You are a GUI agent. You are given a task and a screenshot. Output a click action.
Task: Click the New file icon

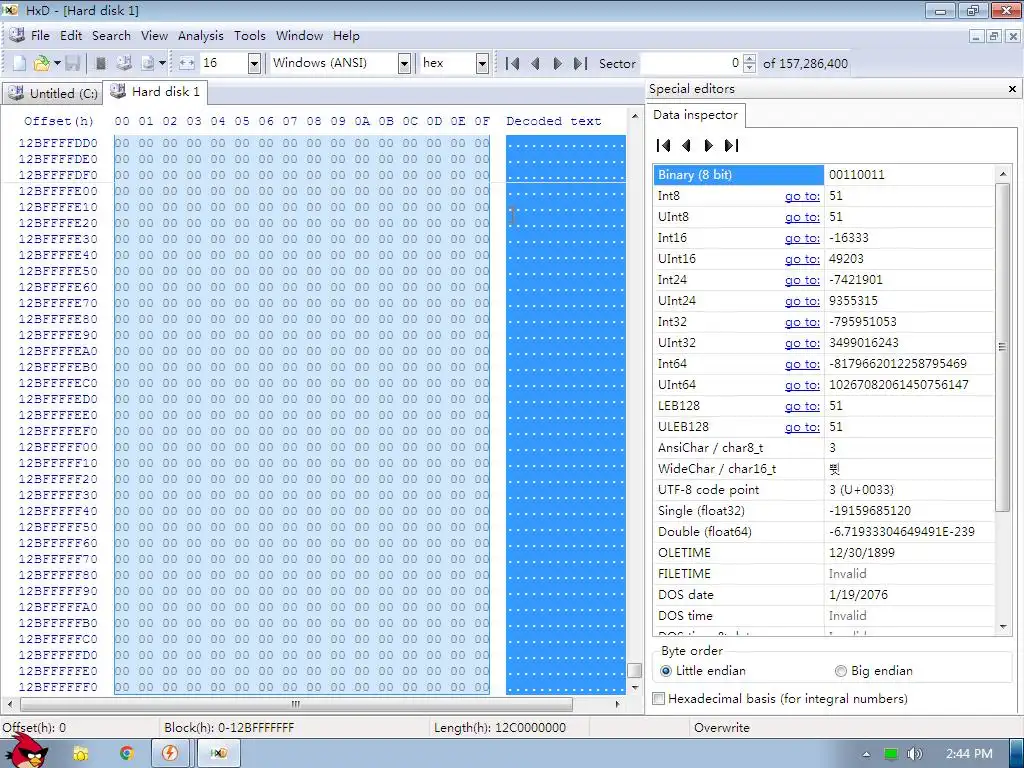20,63
